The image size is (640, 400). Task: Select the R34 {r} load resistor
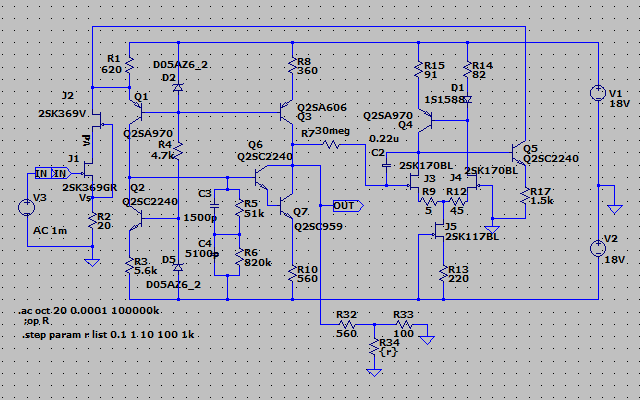373,348
